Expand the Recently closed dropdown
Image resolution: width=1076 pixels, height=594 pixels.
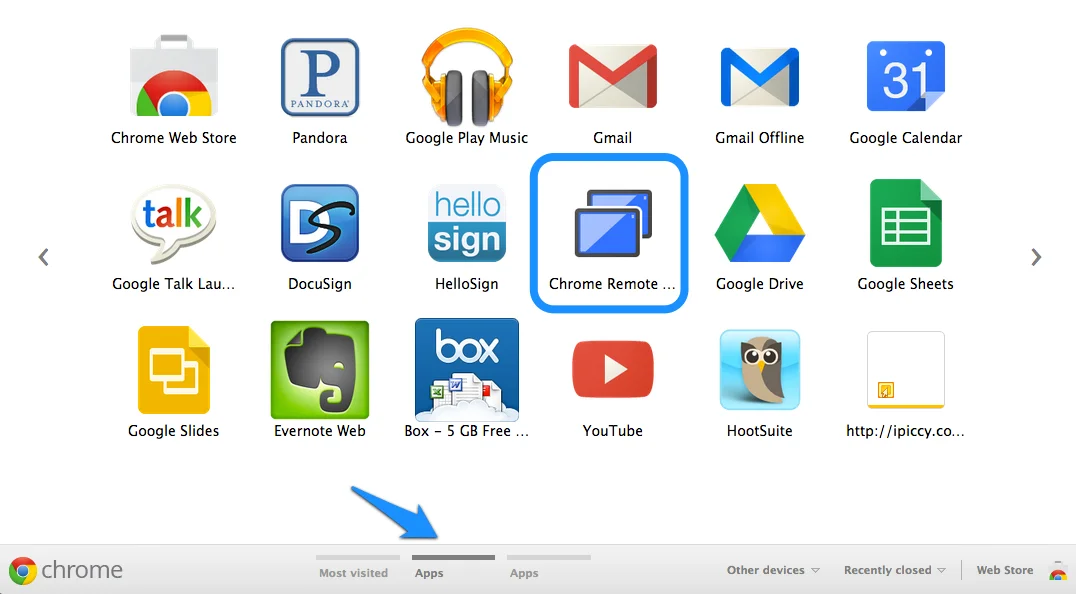895,570
